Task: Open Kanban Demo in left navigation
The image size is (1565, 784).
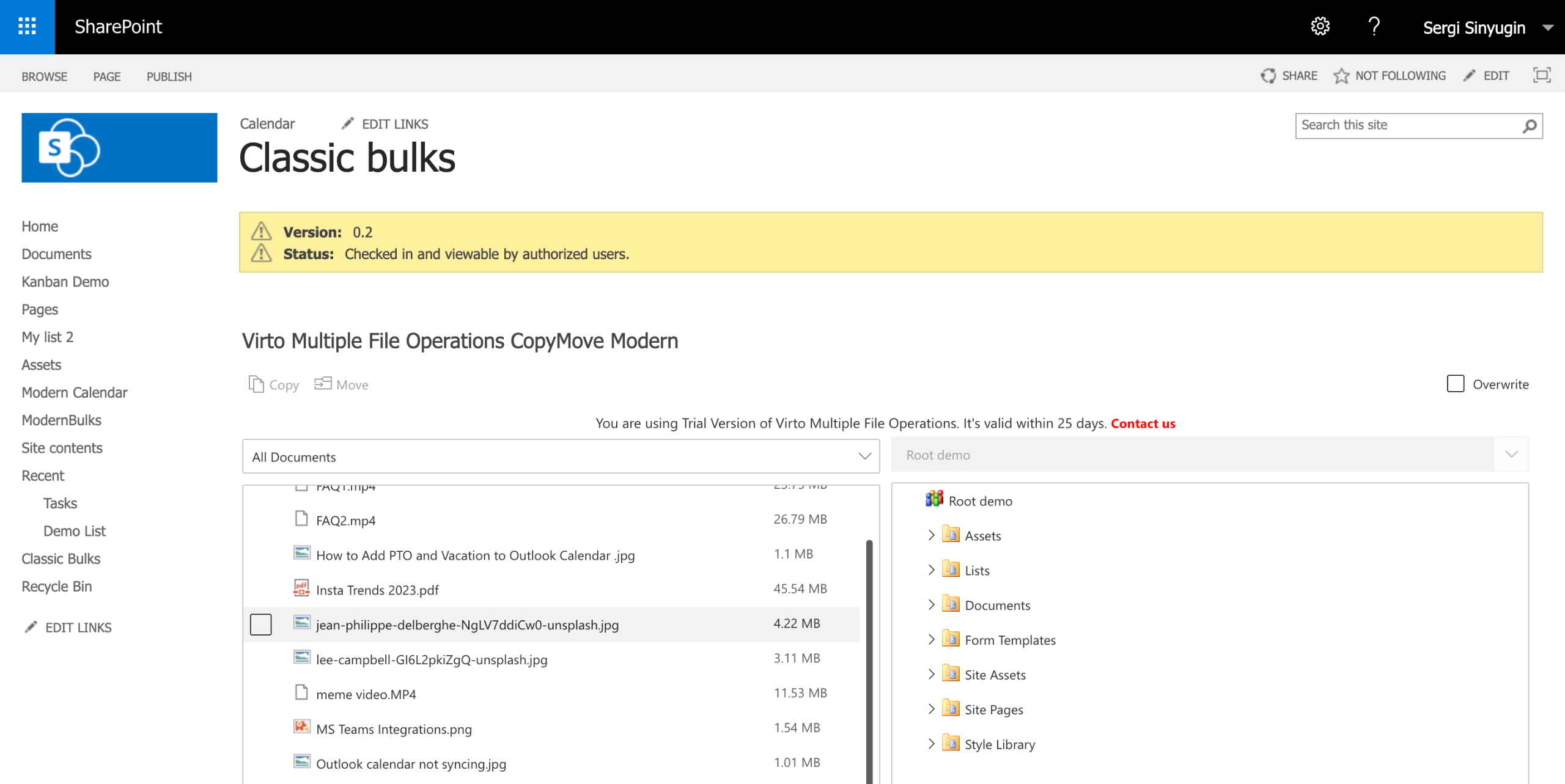Action: pyautogui.click(x=65, y=282)
